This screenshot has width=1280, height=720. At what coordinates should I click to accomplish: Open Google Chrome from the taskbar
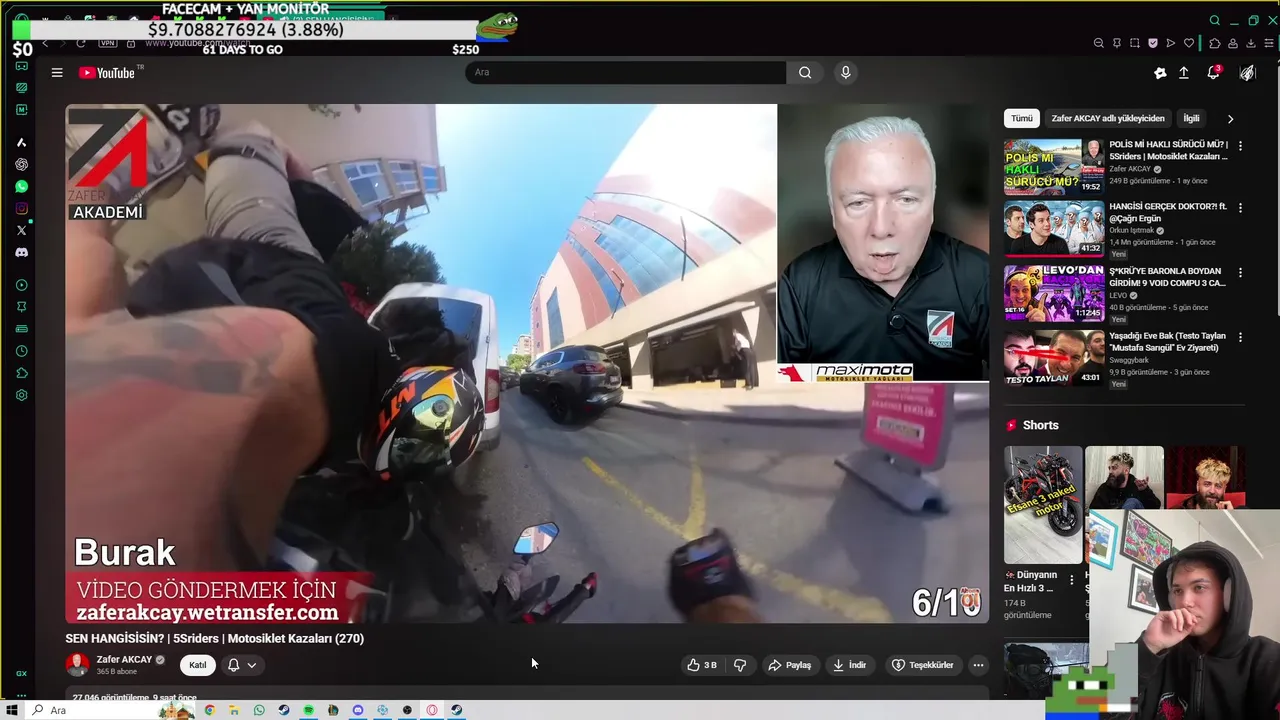pyautogui.click(x=209, y=710)
